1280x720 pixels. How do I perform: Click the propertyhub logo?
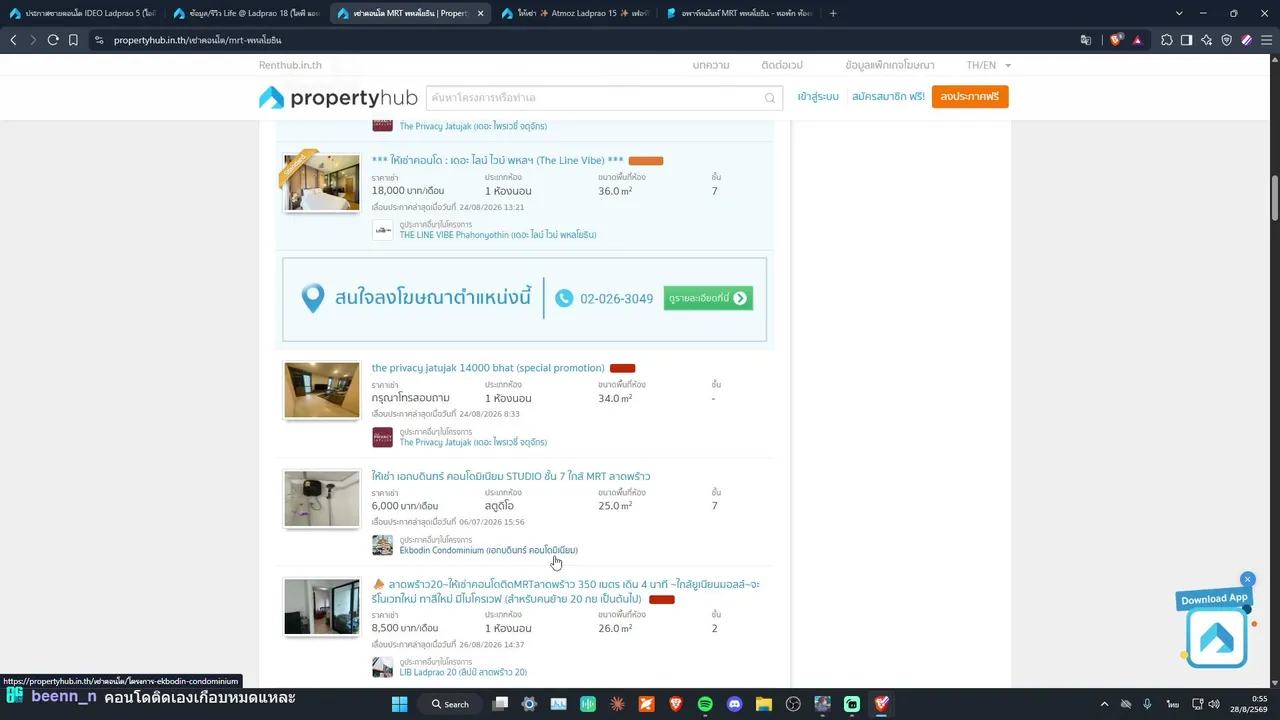coord(338,97)
